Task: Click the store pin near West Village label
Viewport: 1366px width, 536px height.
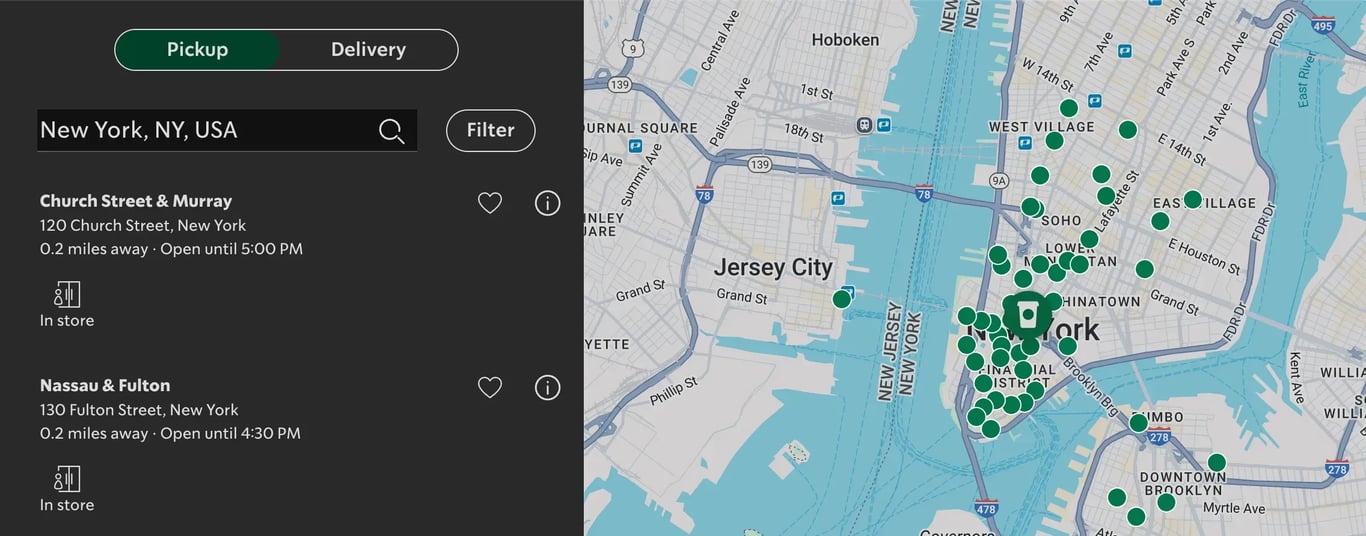Action: (1054, 141)
